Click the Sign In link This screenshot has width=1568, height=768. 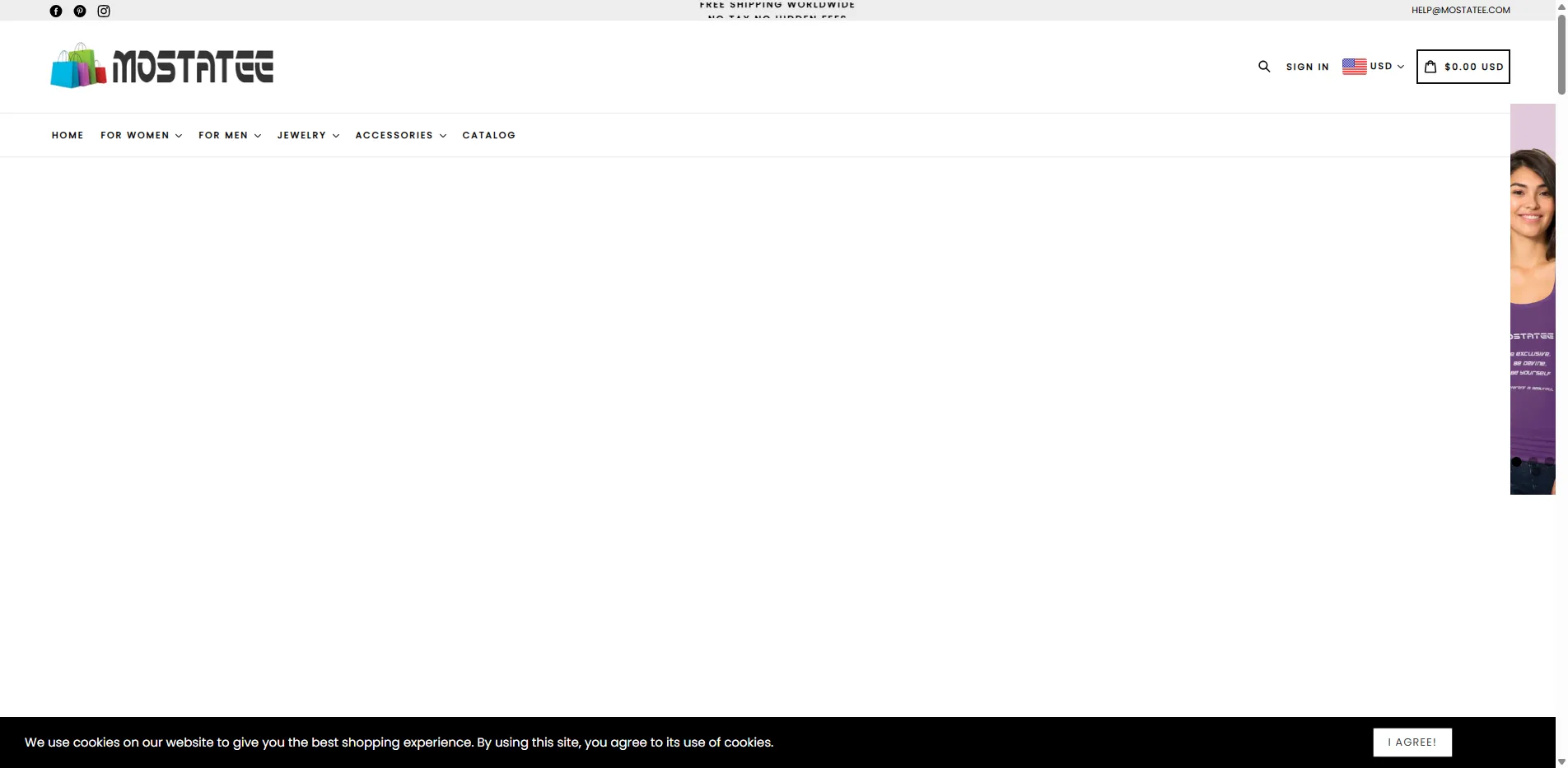(1307, 67)
